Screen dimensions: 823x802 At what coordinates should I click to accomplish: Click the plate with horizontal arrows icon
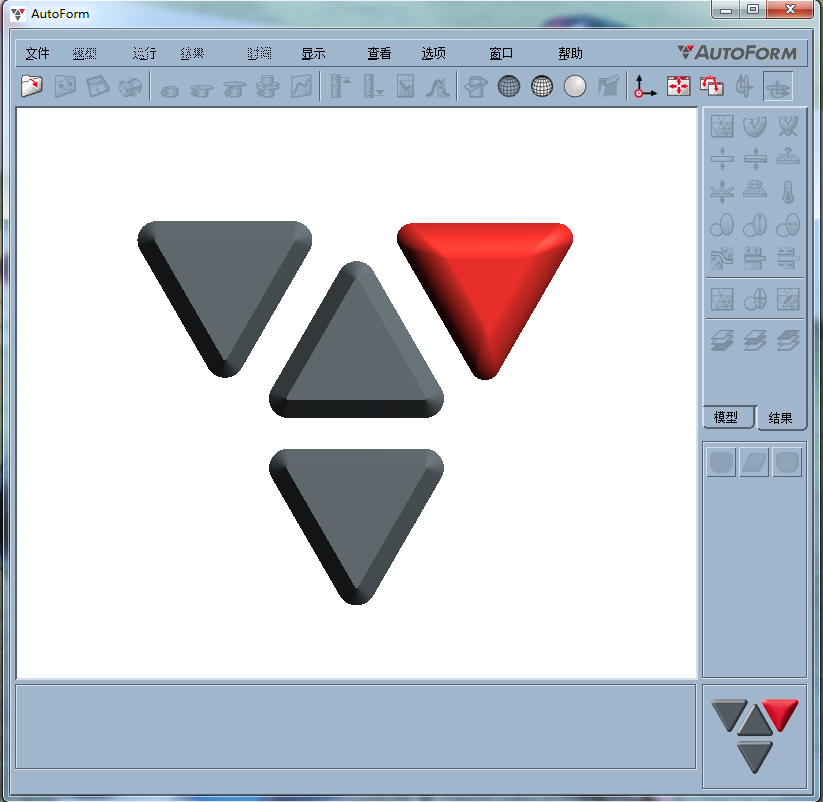tap(788, 258)
